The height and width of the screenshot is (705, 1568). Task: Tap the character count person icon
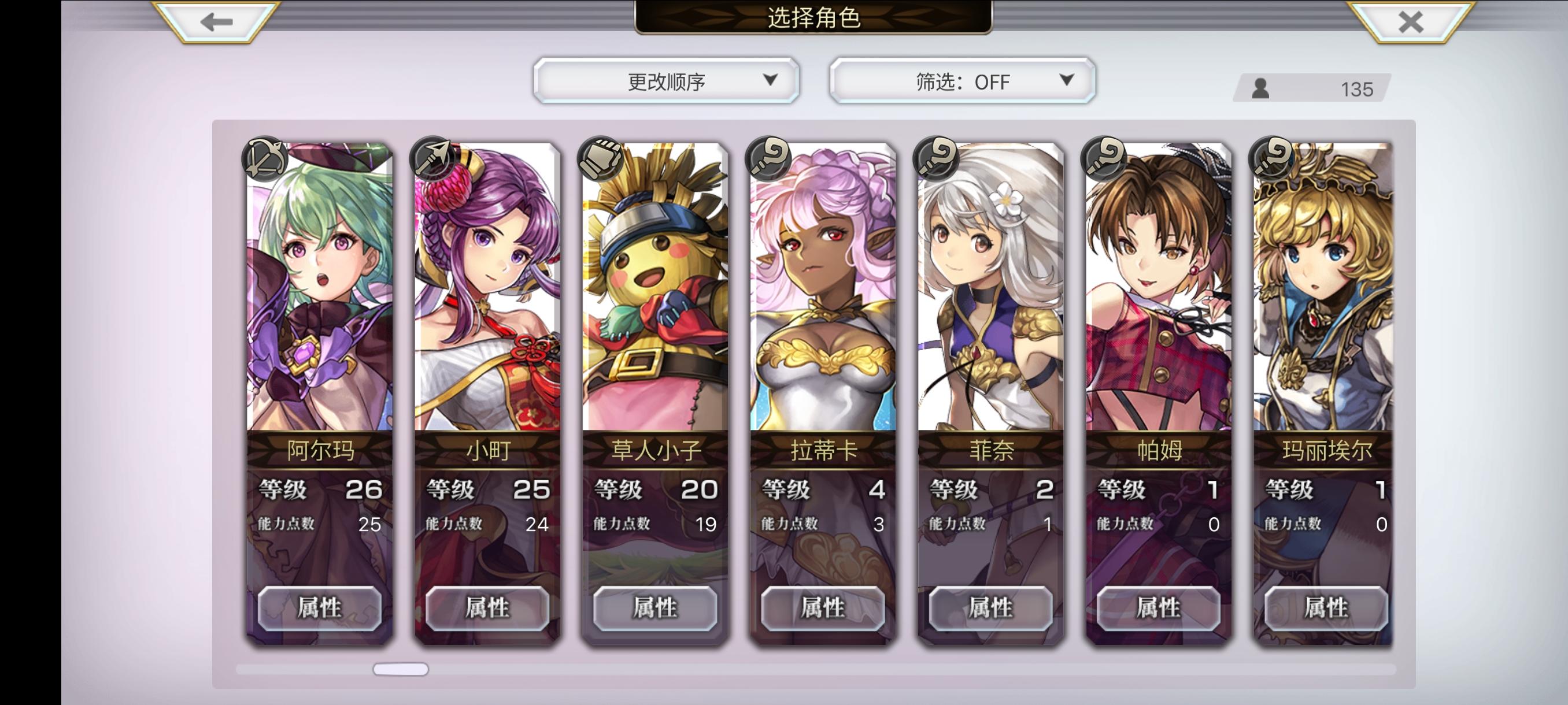tap(1260, 89)
